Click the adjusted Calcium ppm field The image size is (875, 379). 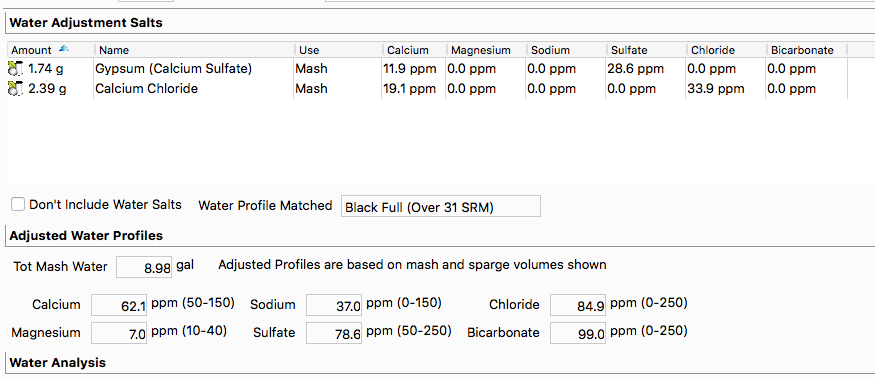119,305
